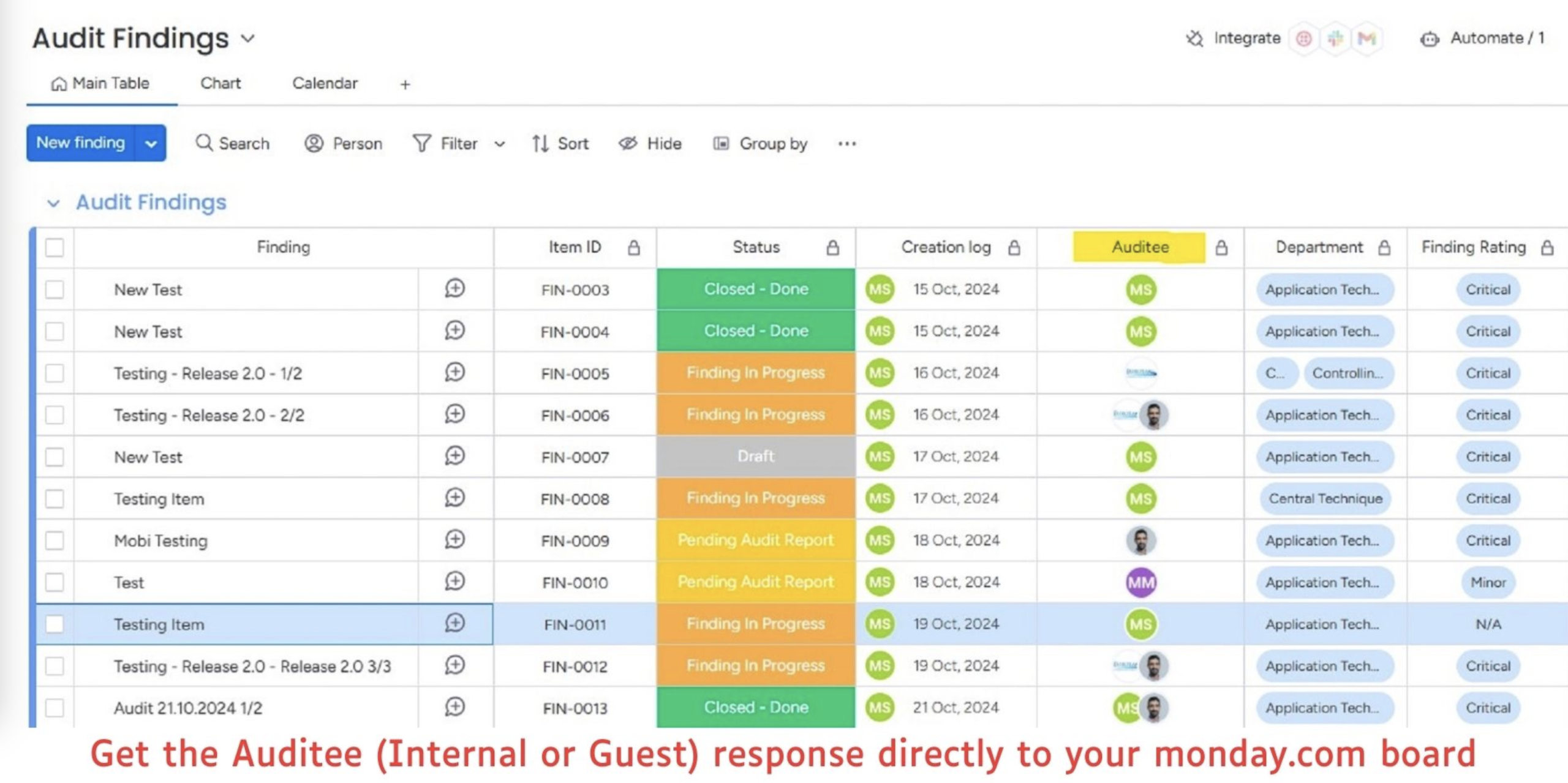Screen dimensions: 1568x783
Task: Open the conversation bubble for Mobi Testing
Action: tap(454, 539)
